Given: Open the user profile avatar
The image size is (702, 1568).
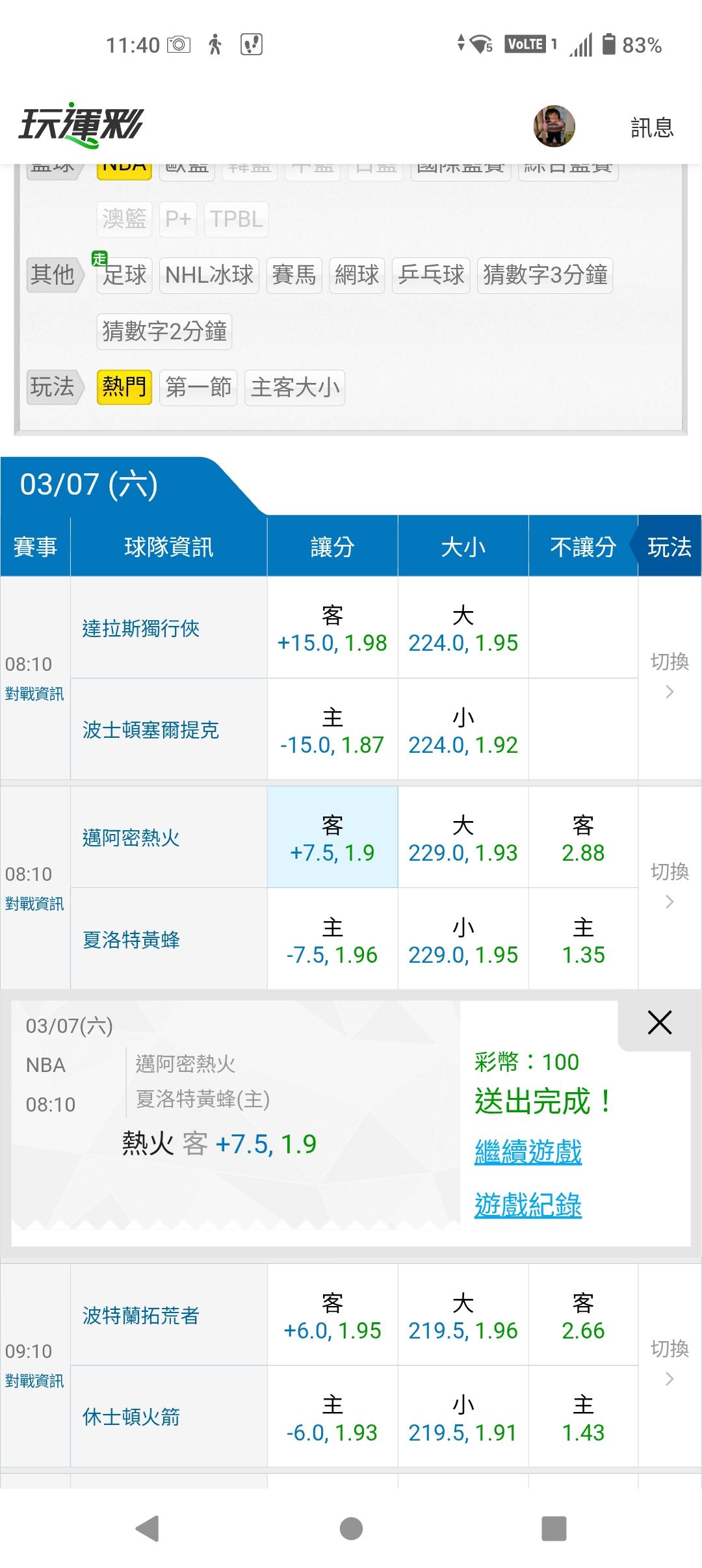Looking at the screenshot, I should tap(554, 126).
